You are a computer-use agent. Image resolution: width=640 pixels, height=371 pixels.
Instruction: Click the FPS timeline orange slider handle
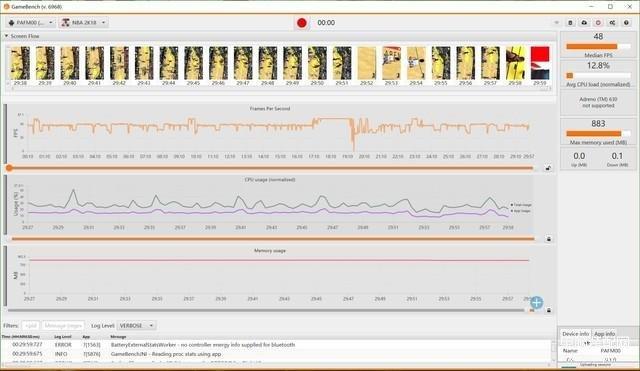tap(9, 168)
